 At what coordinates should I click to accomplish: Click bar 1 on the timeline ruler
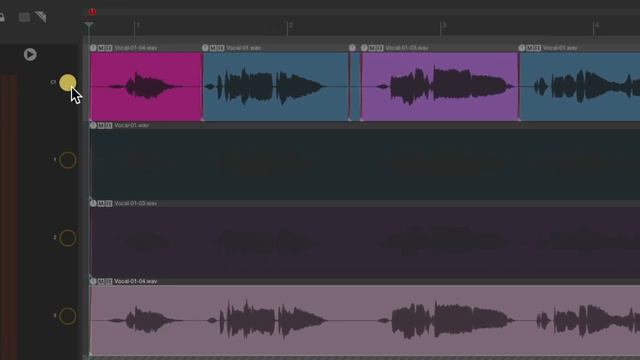pyautogui.click(x=138, y=25)
